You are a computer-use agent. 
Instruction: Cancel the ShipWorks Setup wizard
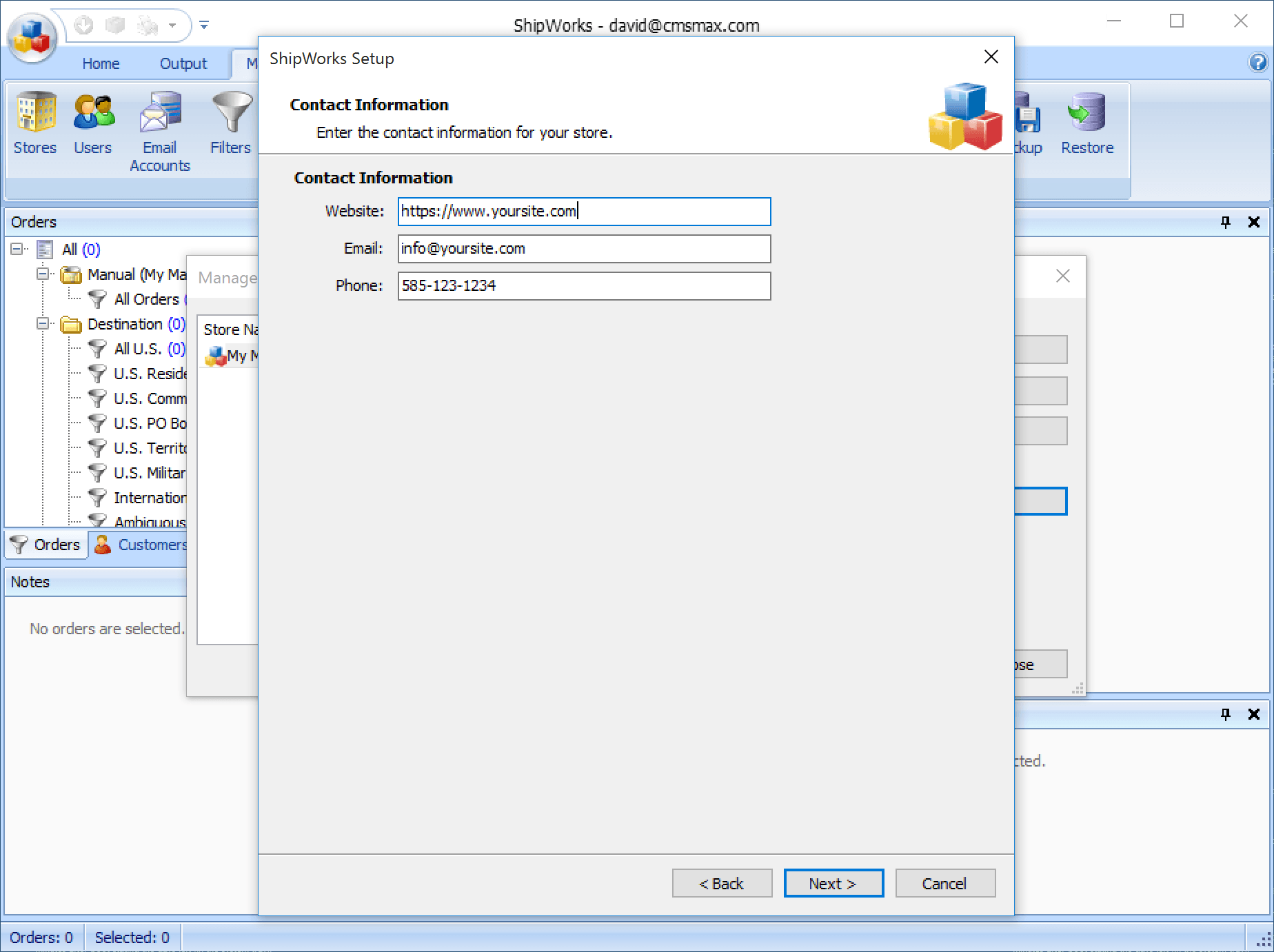(x=945, y=883)
